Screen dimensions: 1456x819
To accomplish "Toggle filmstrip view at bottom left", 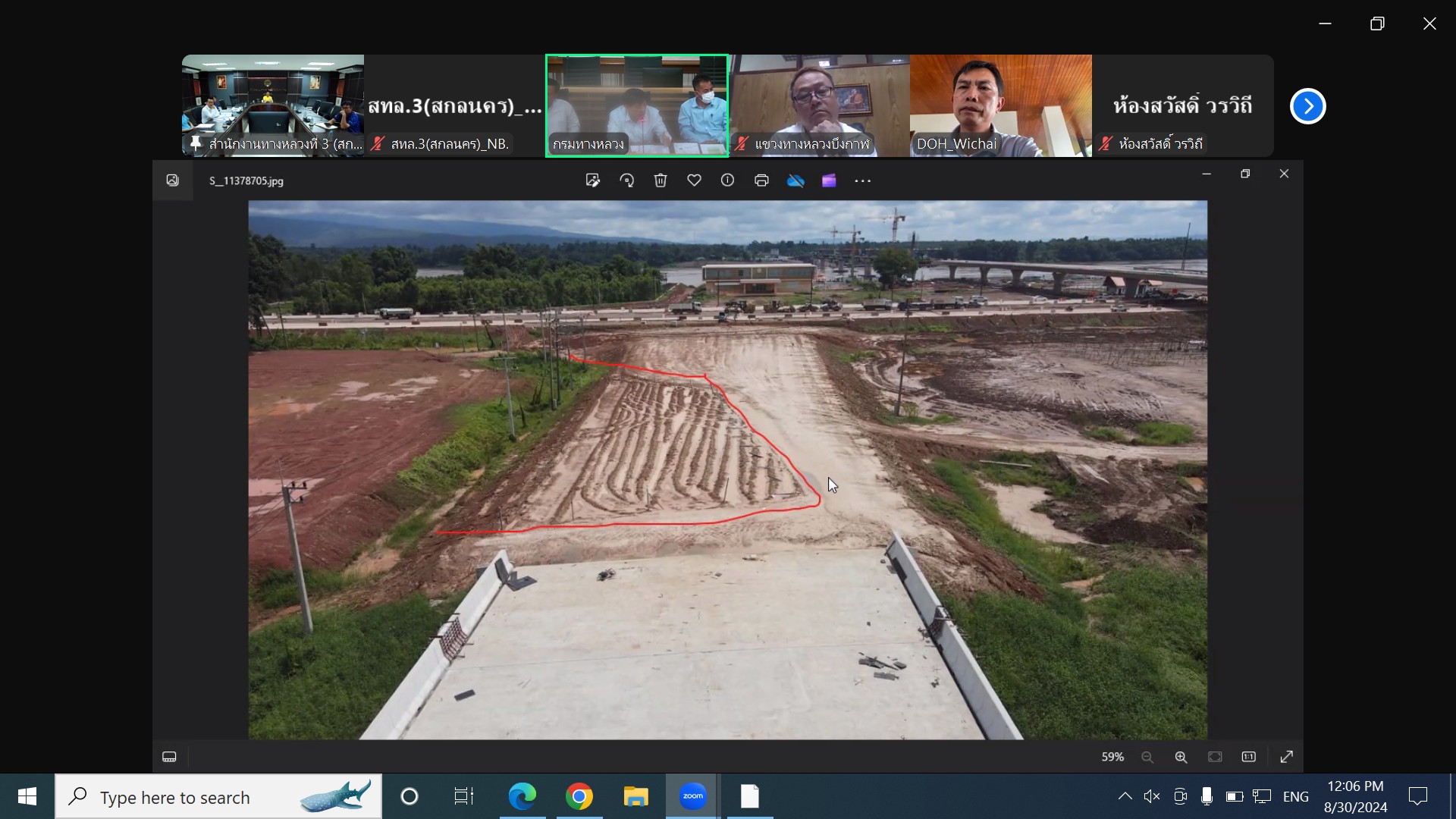I will point(169,757).
